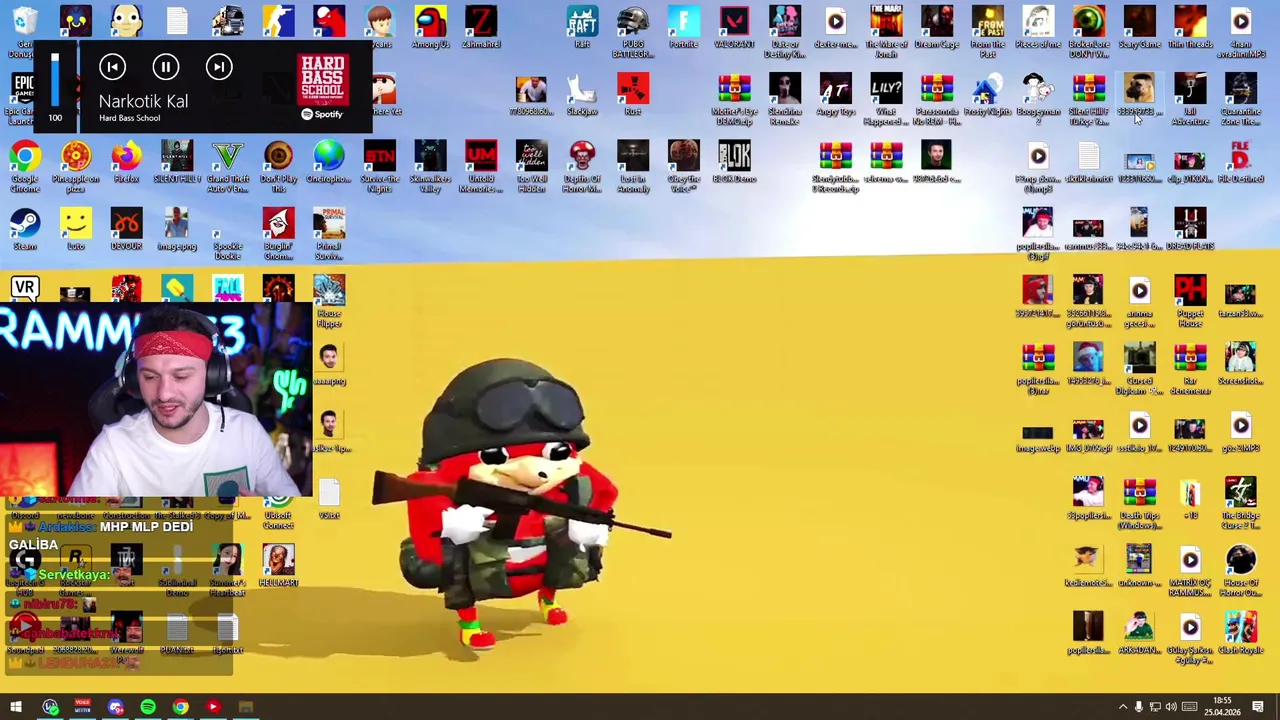Open the taskbar volume control
1280x720 pixels.
[1171, 707]
